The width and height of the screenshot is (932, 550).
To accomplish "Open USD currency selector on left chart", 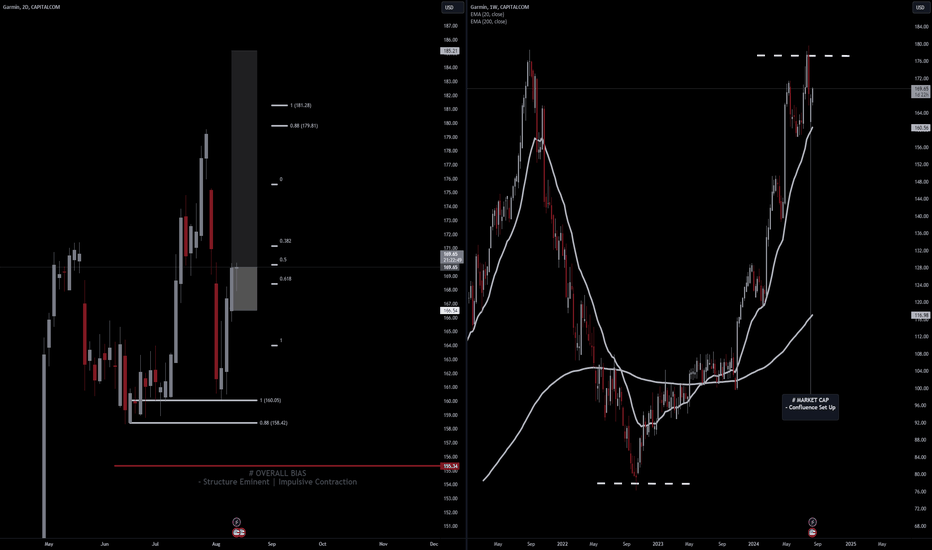I will pyautogui.click(x=450, y=7).
